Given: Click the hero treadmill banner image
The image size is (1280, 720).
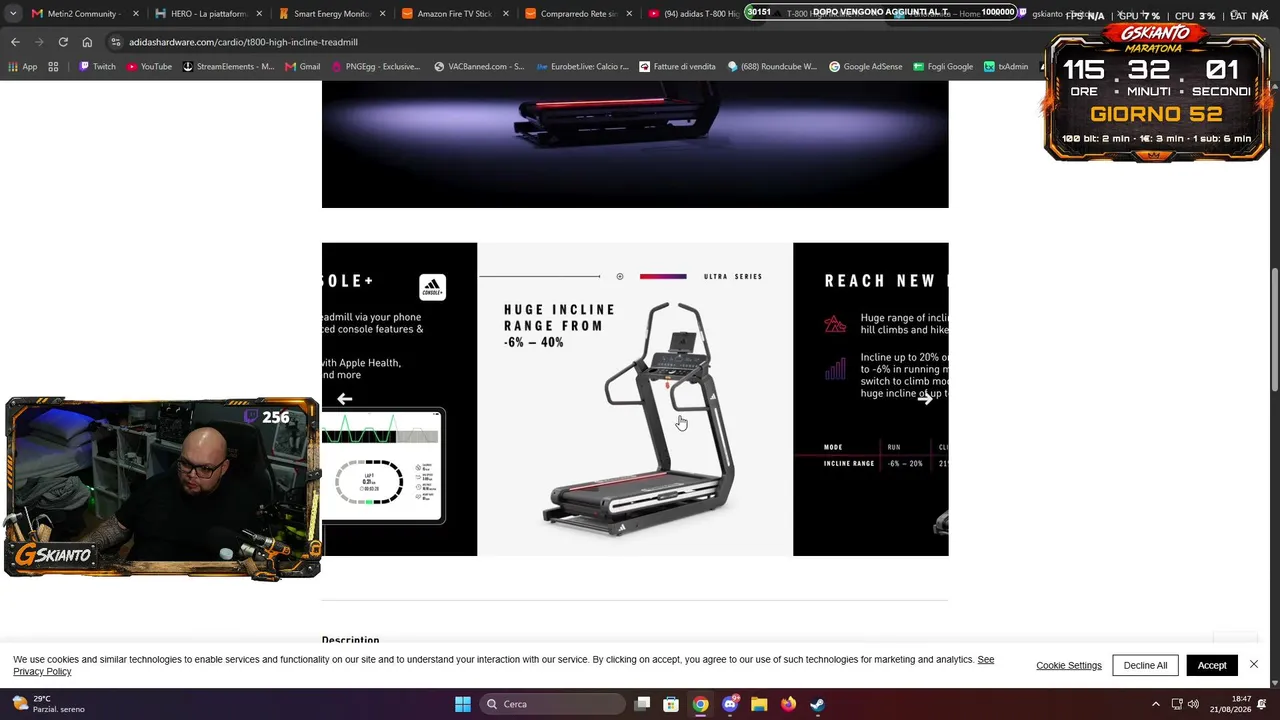Looking at the screenshot, I should click(635, 144).
